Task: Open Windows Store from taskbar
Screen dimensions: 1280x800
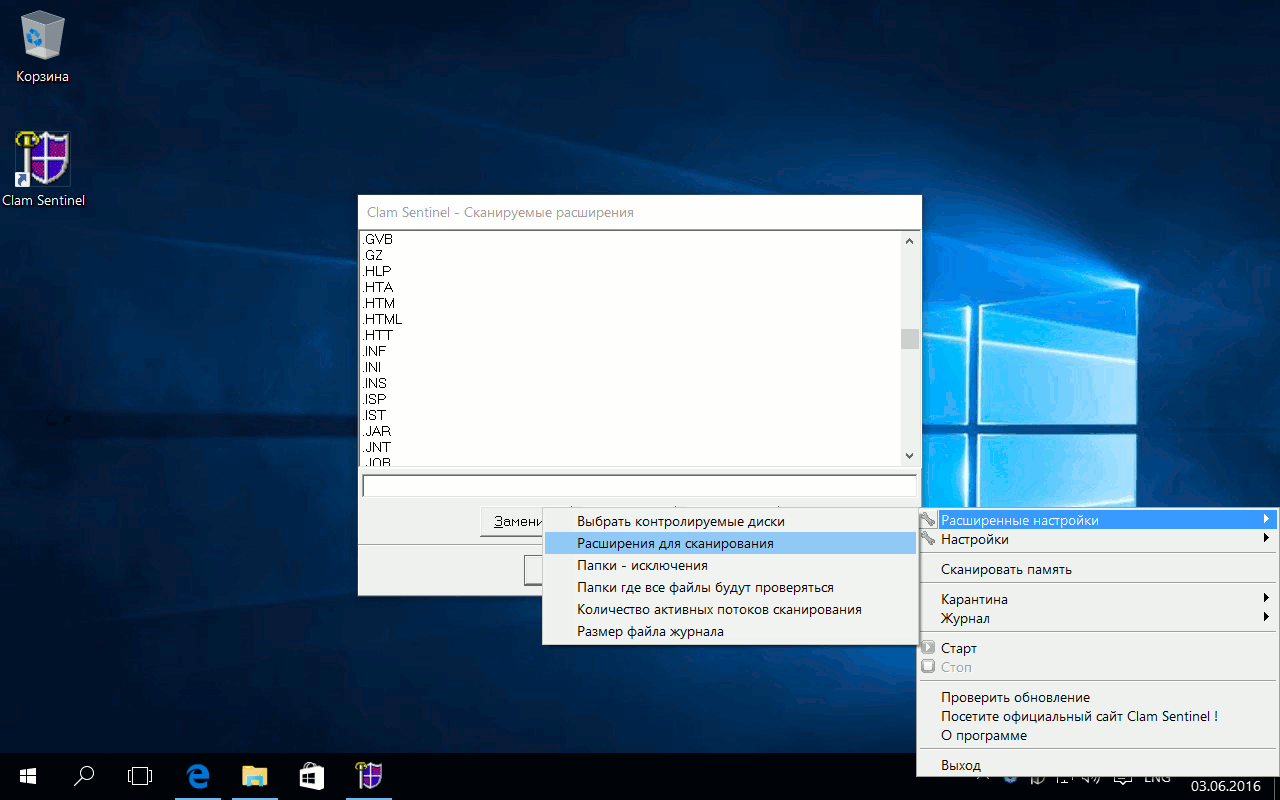Action: pos(312,776)
